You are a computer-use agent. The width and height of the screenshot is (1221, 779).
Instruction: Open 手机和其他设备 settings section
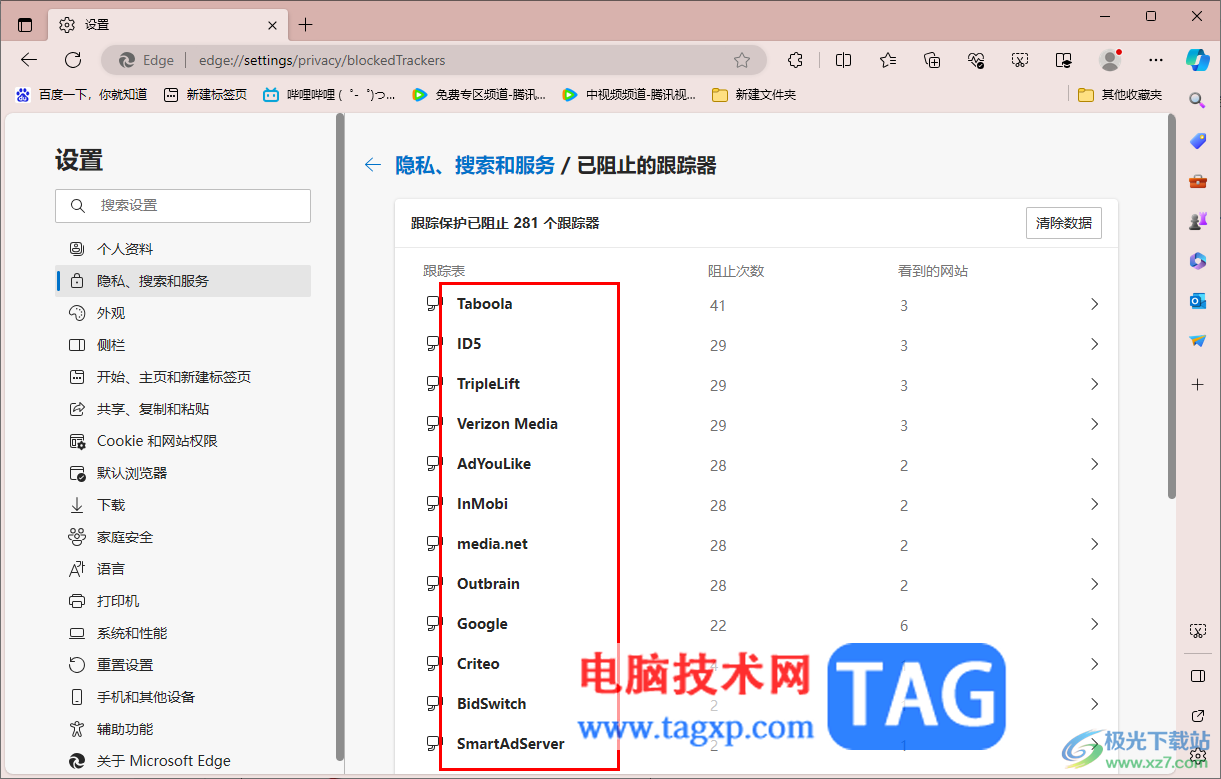point(183,697)
